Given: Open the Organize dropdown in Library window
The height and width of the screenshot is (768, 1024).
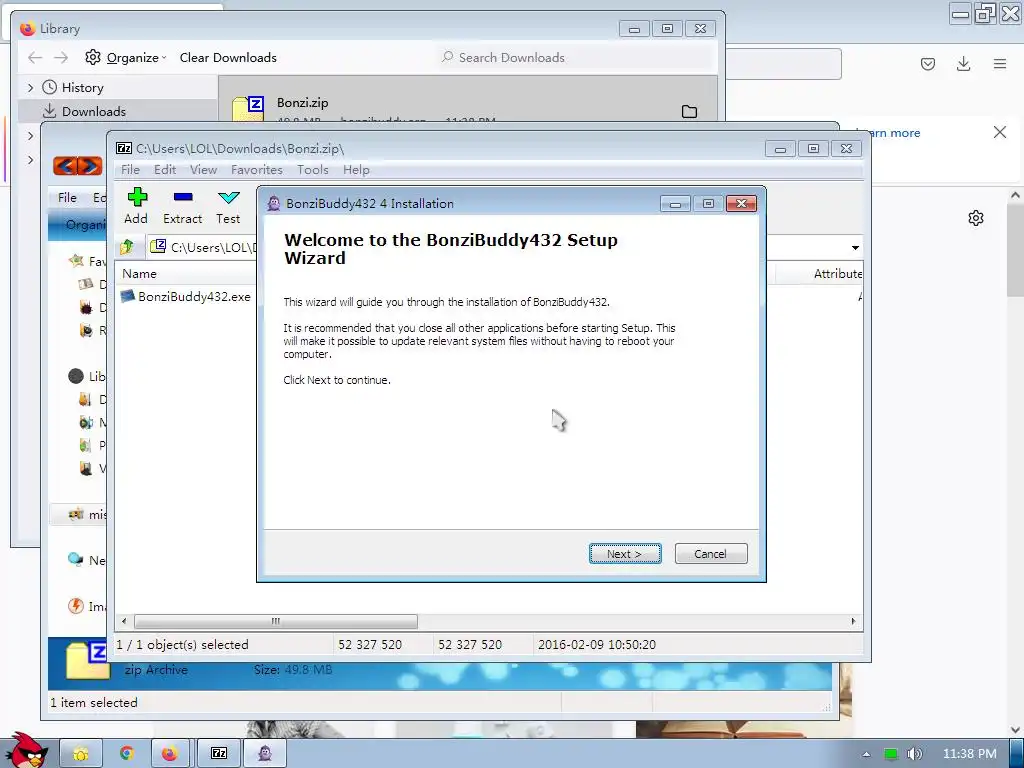Looking at the screenshot, I should pyautogui.click(x=126, y=57).
